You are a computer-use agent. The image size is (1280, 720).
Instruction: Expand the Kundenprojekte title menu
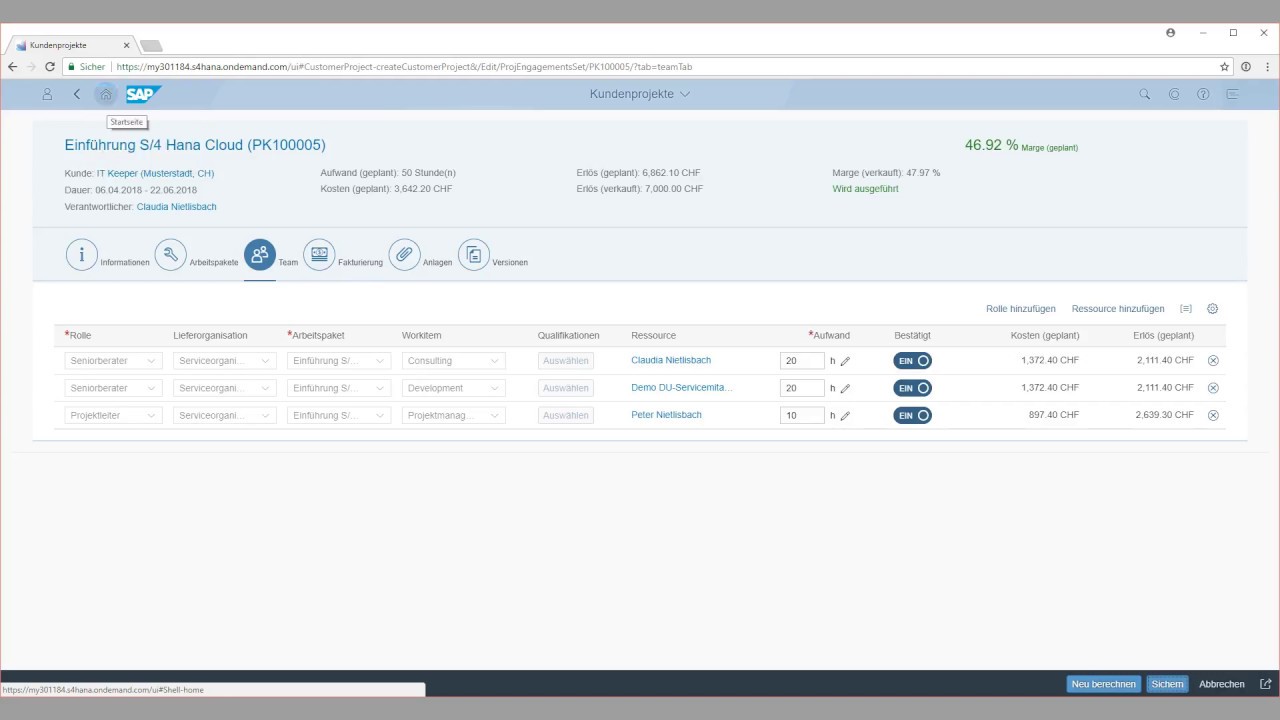point(685,94)
